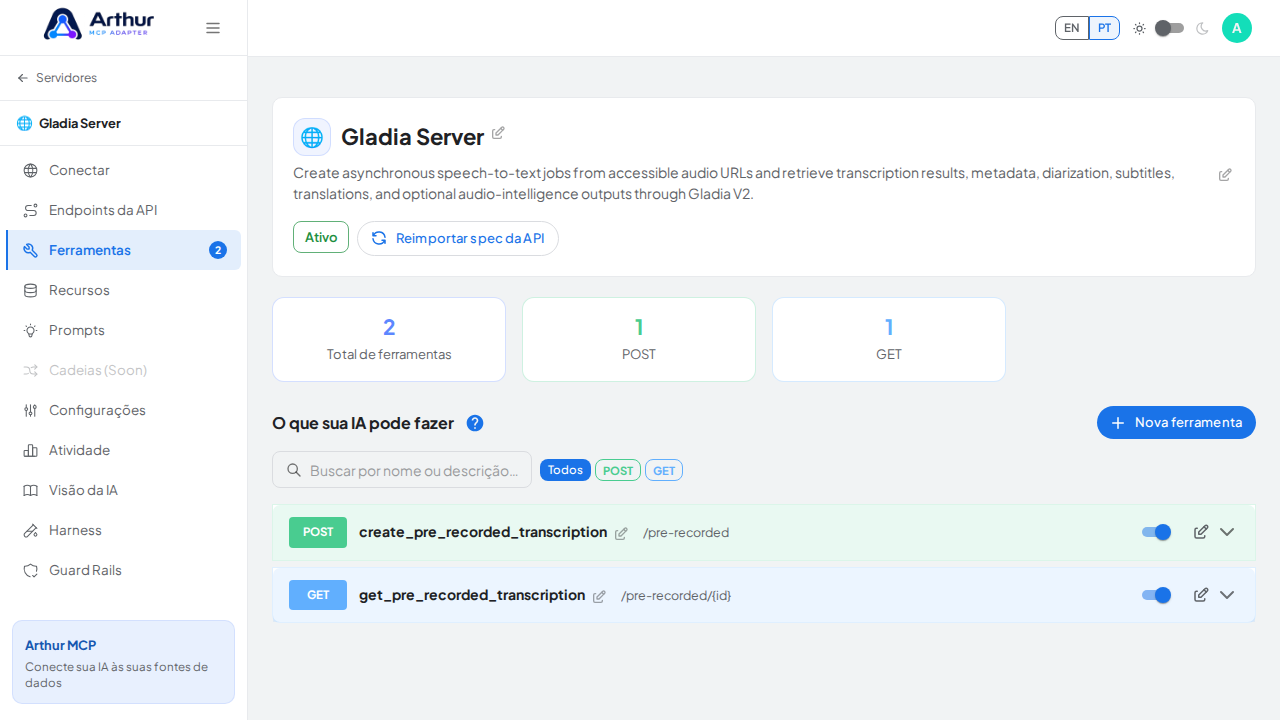The image size is (1280, 720).
Task: Toggle the light/dark theme switch
Action: click(x=1170, y=28)
